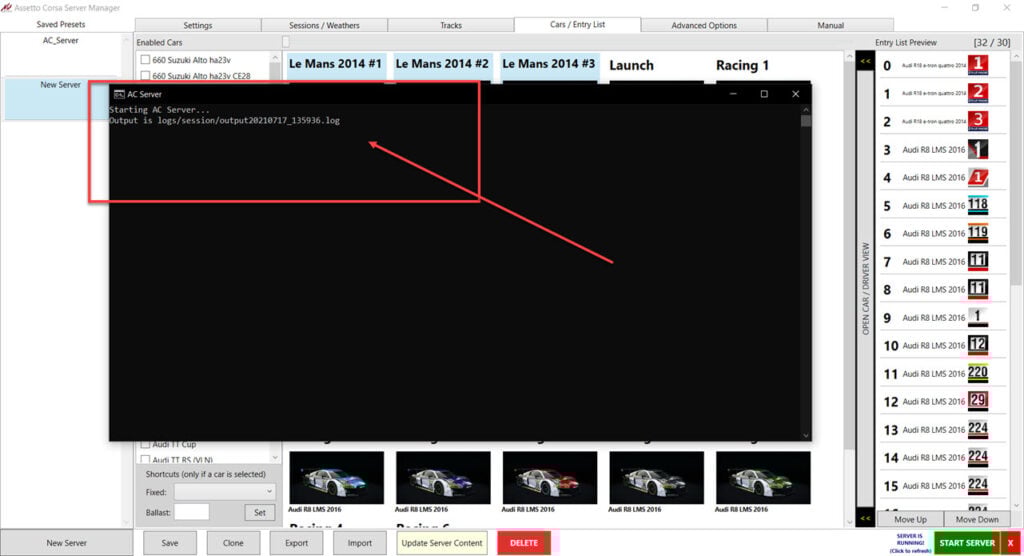Click livery badge on entry list row 4
Screen dimensions: 1024x556
[978, 178]
